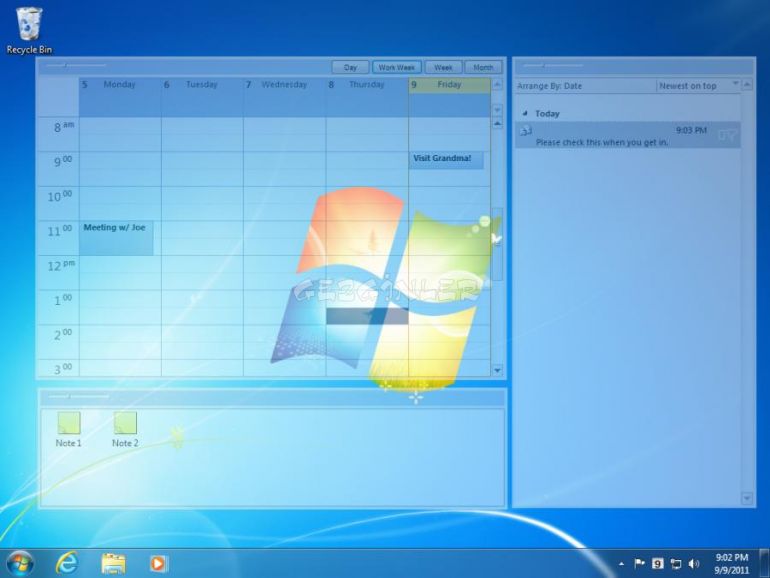The image size is (770, 578).
Task: Click the inbox list scroll up arrow
Action: pyautogui.click(x=747, y=84)
